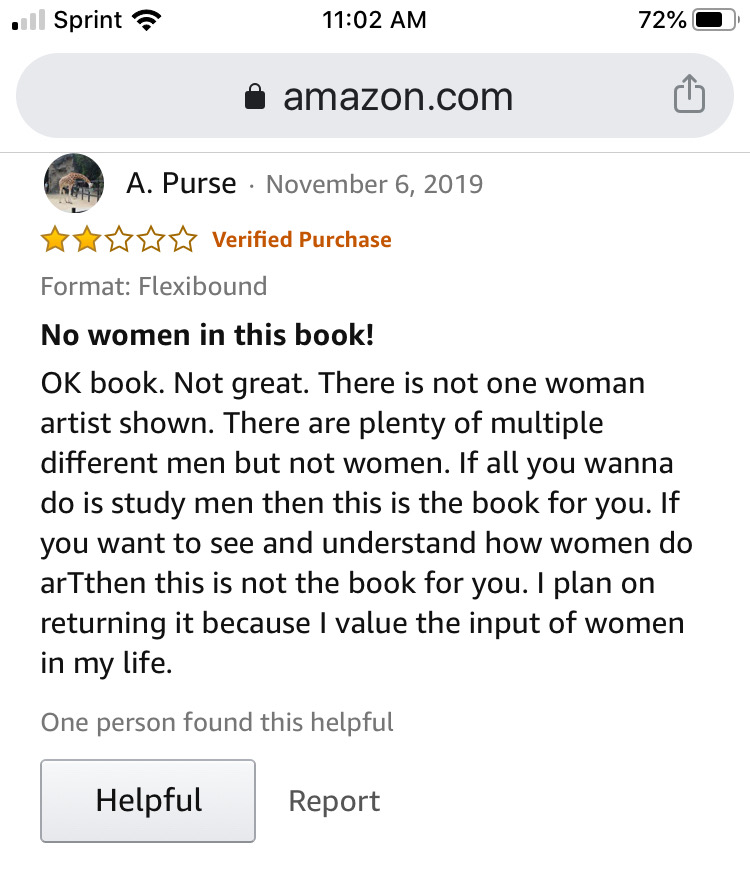750x884 pixels.
Task: Tap the share icon in address bar
Action: point(689,96)
